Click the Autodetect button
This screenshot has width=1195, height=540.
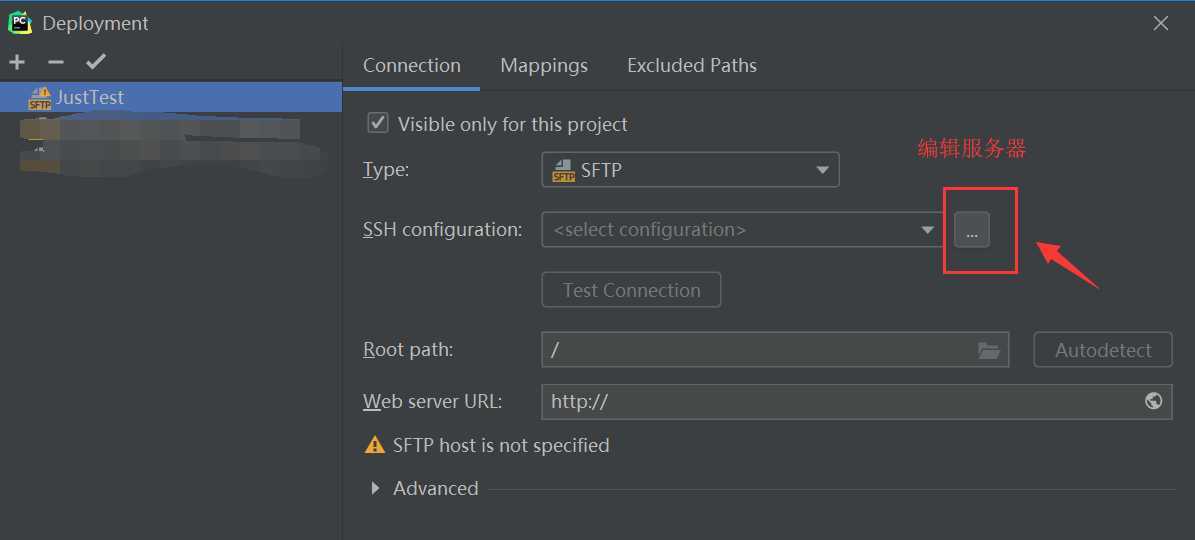click(x=1103, y=350)
